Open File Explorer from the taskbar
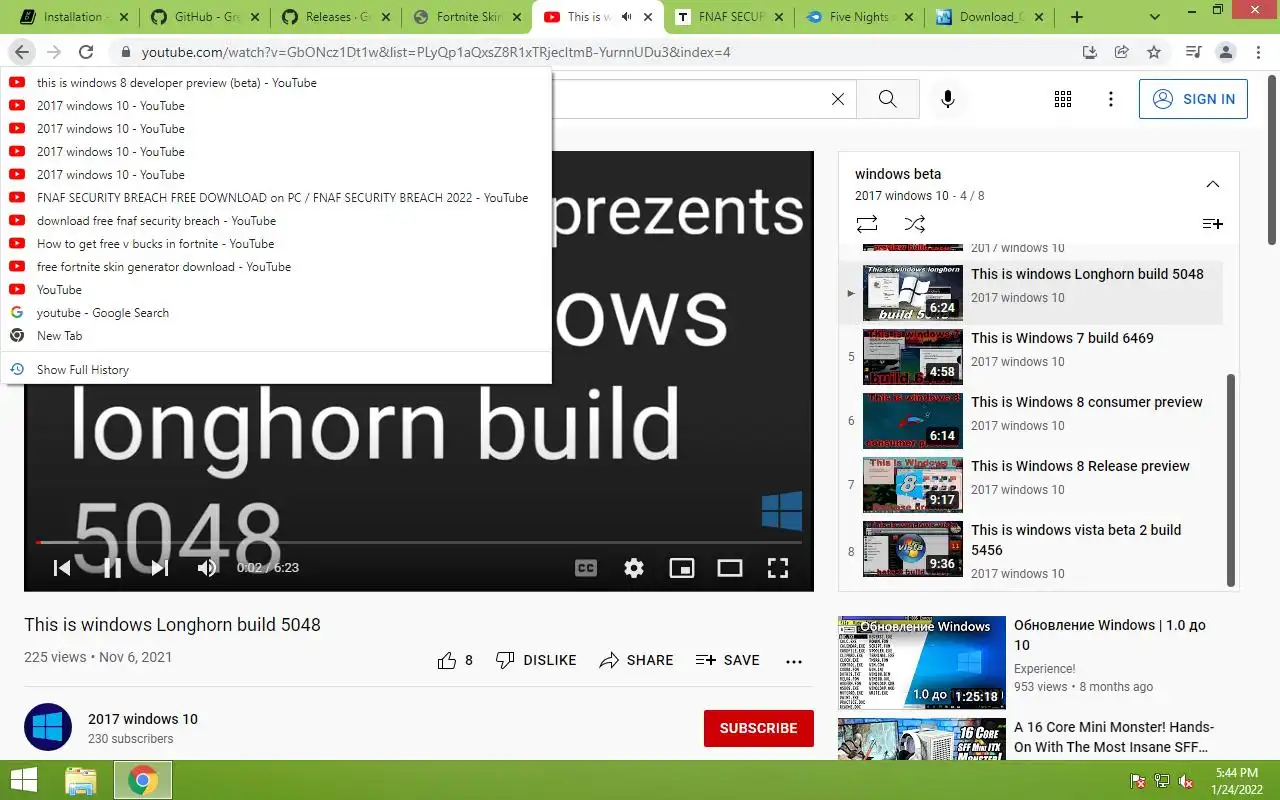 click(x=81, y=781)
